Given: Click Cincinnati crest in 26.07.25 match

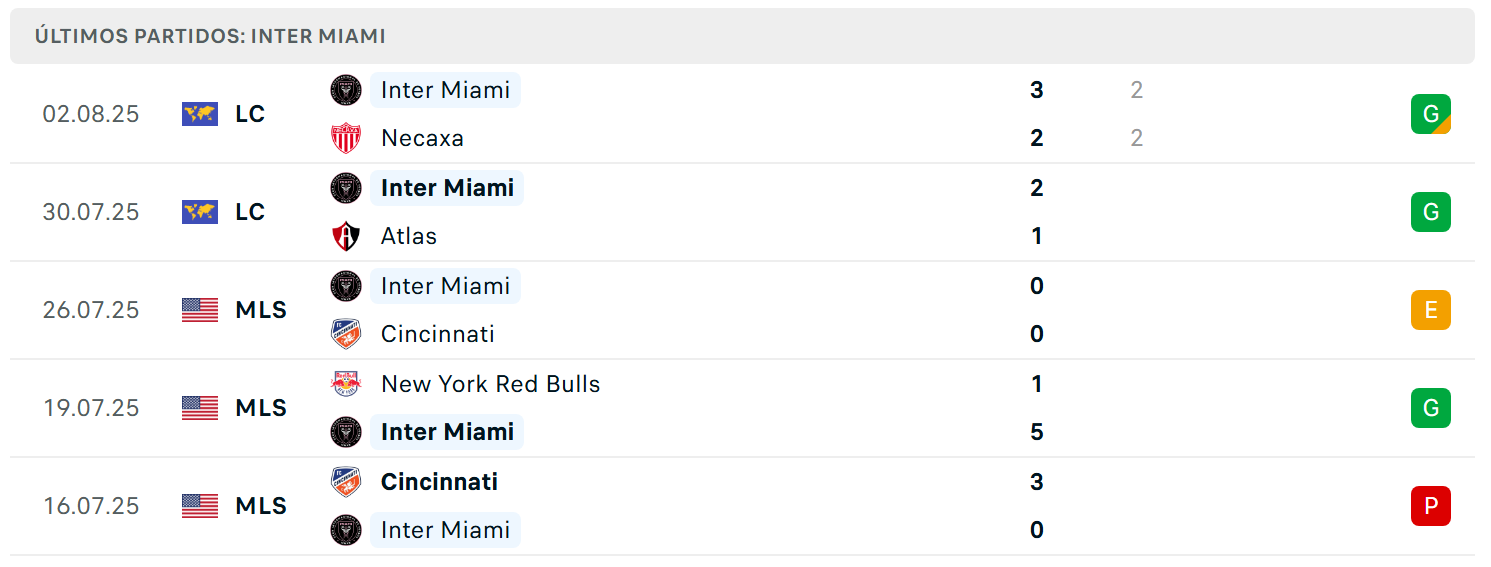Looking at the screenshot, I should pyautogui.click(x=346, y=334).
